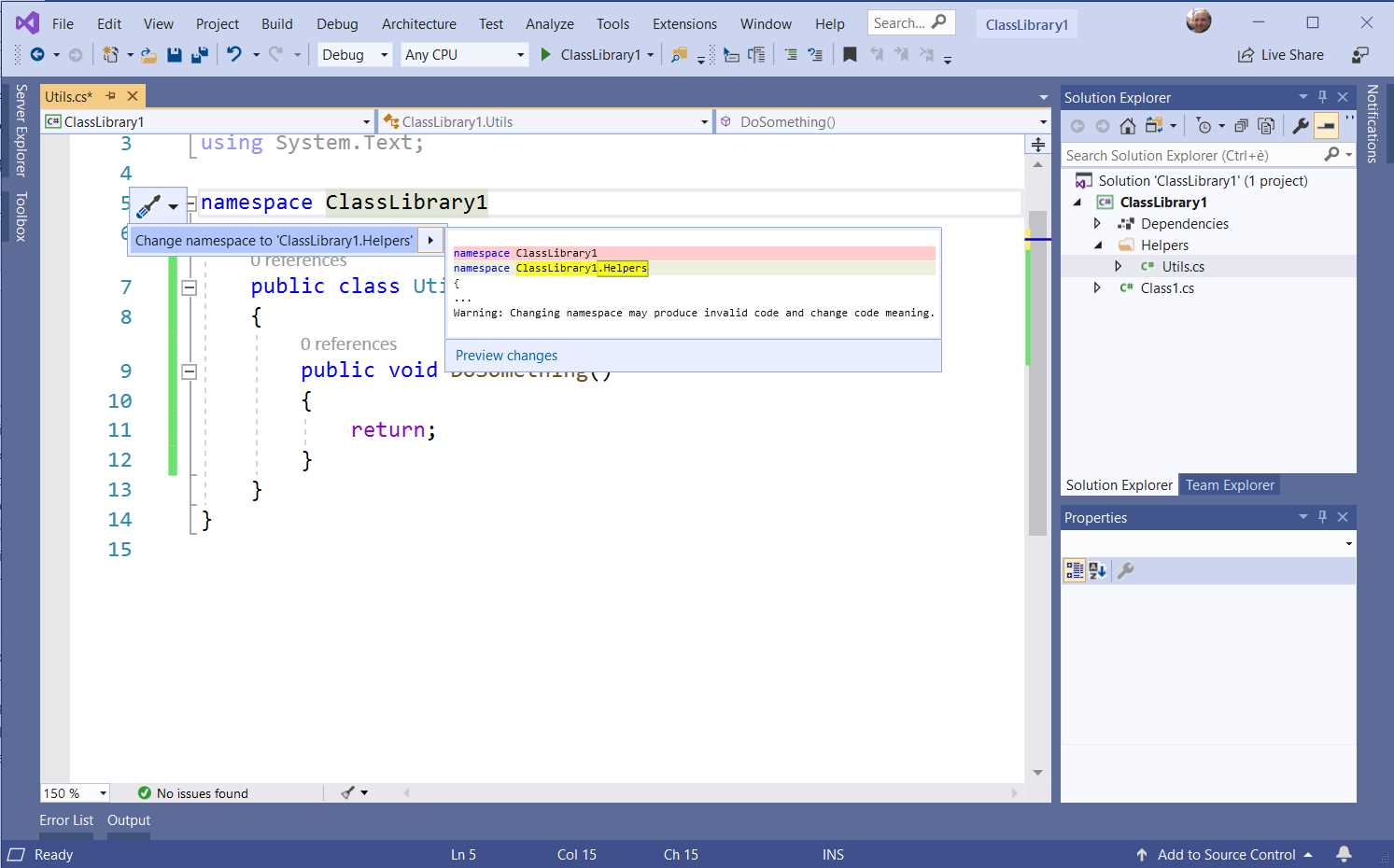Expand the Dependencies node
The image size is (1394, 868).
click(1098, 223)
